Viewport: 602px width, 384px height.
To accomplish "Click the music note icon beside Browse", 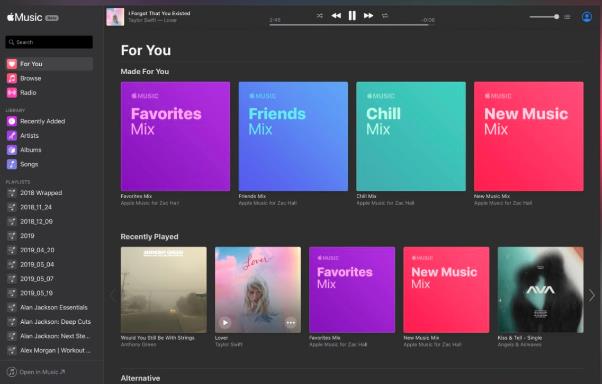I will [x=12, y=78].
